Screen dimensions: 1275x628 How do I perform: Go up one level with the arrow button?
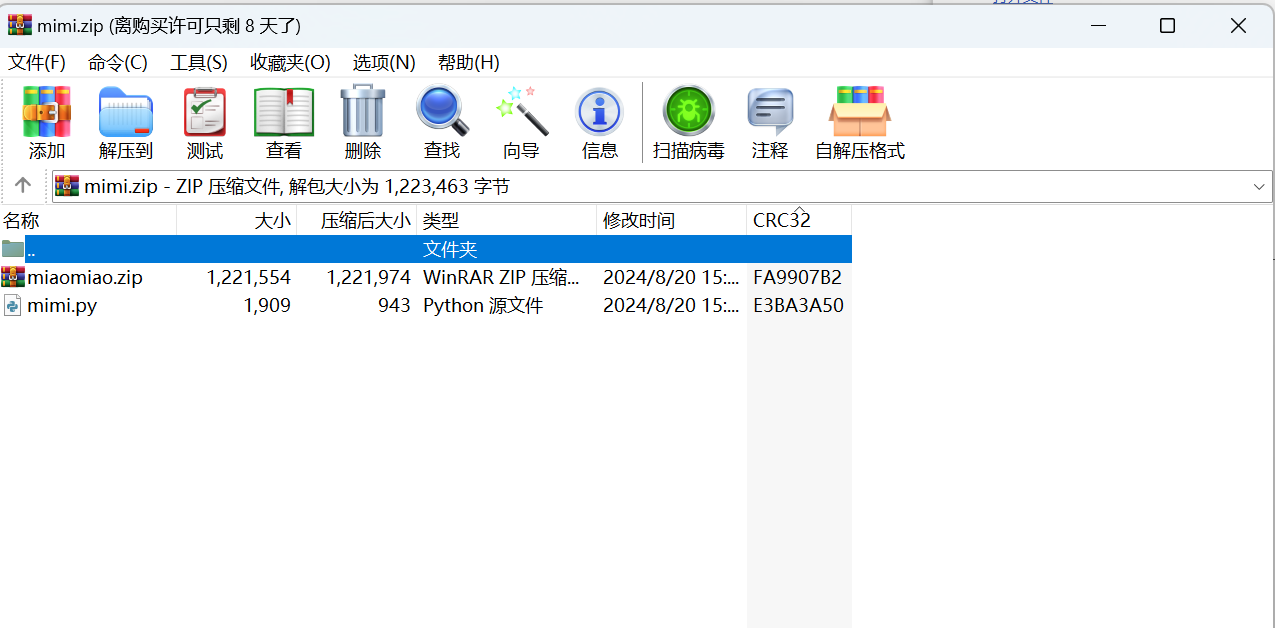[23, 186]
